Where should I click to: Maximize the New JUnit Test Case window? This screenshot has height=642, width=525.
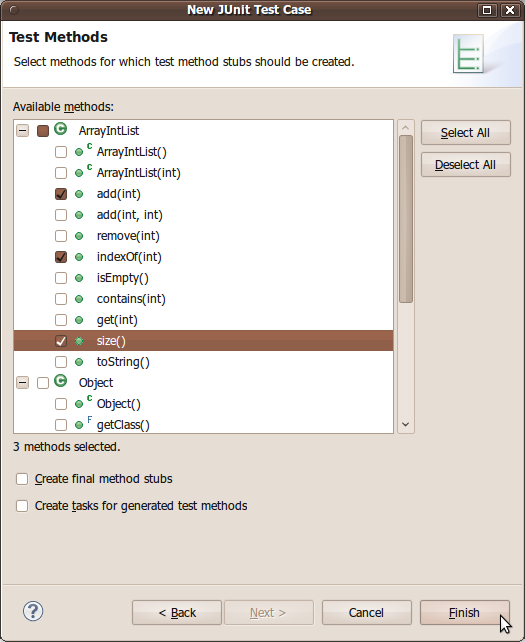487,10
